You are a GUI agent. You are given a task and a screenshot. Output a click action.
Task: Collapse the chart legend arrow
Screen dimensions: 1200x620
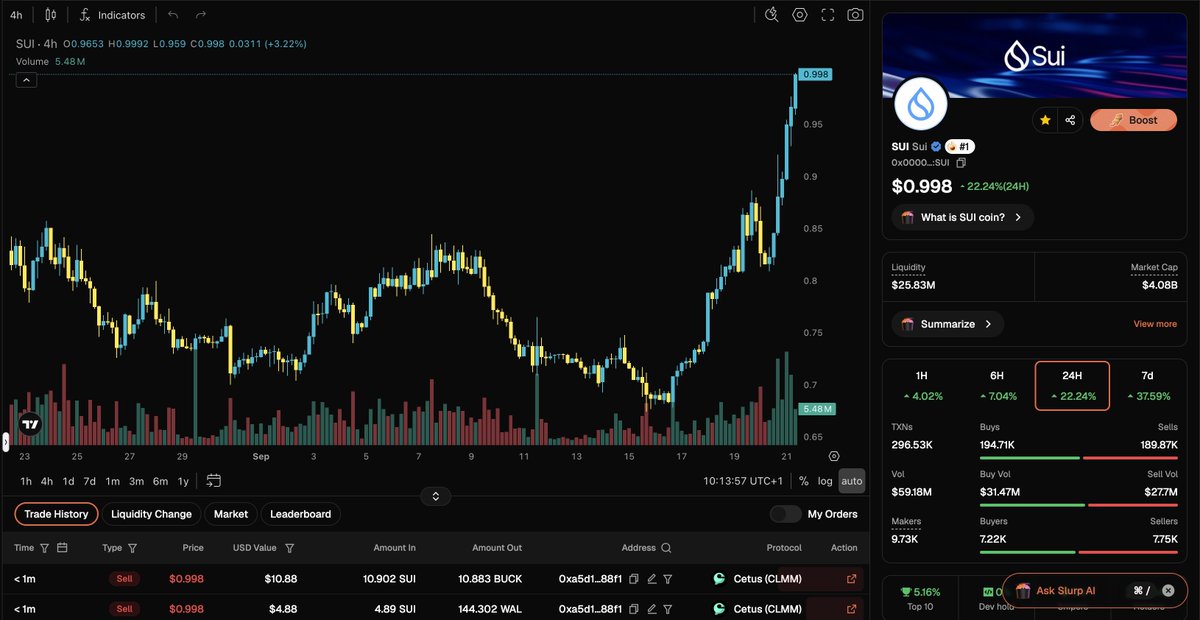(x=27, y=81)
